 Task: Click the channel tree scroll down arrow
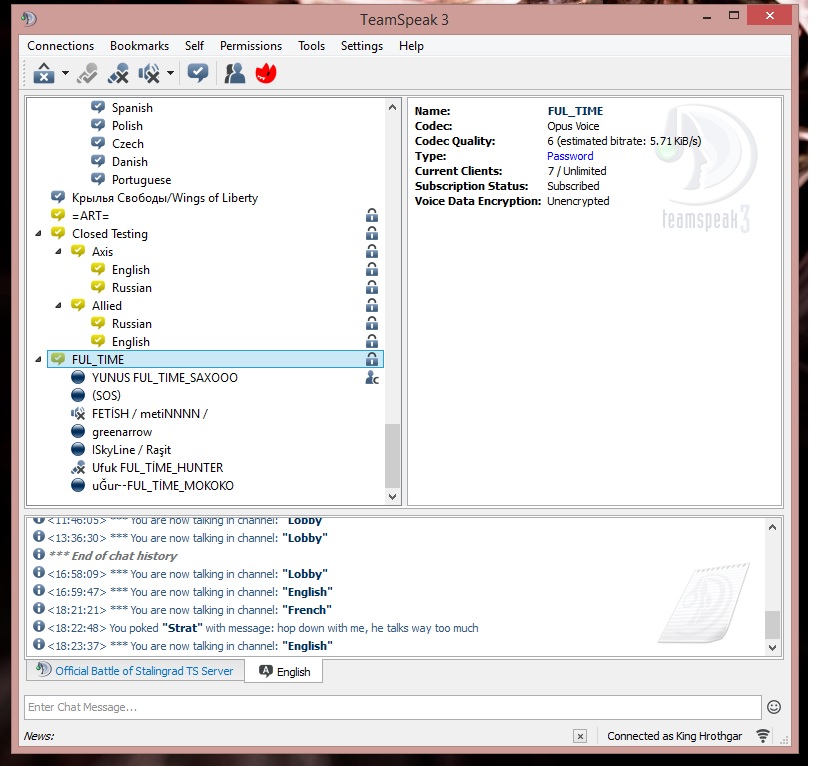392,496
